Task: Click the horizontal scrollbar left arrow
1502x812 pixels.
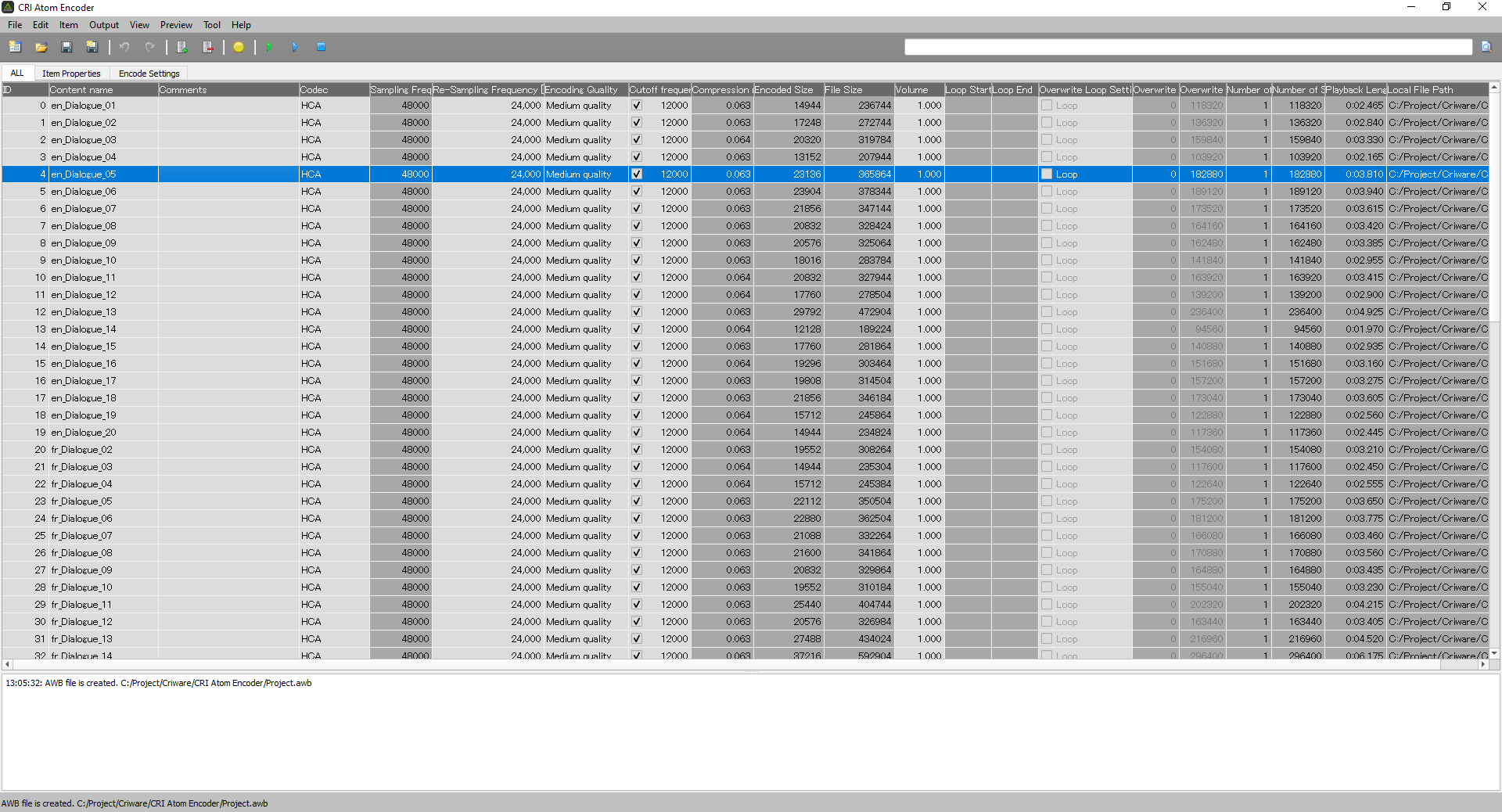Action: [8, 664]
